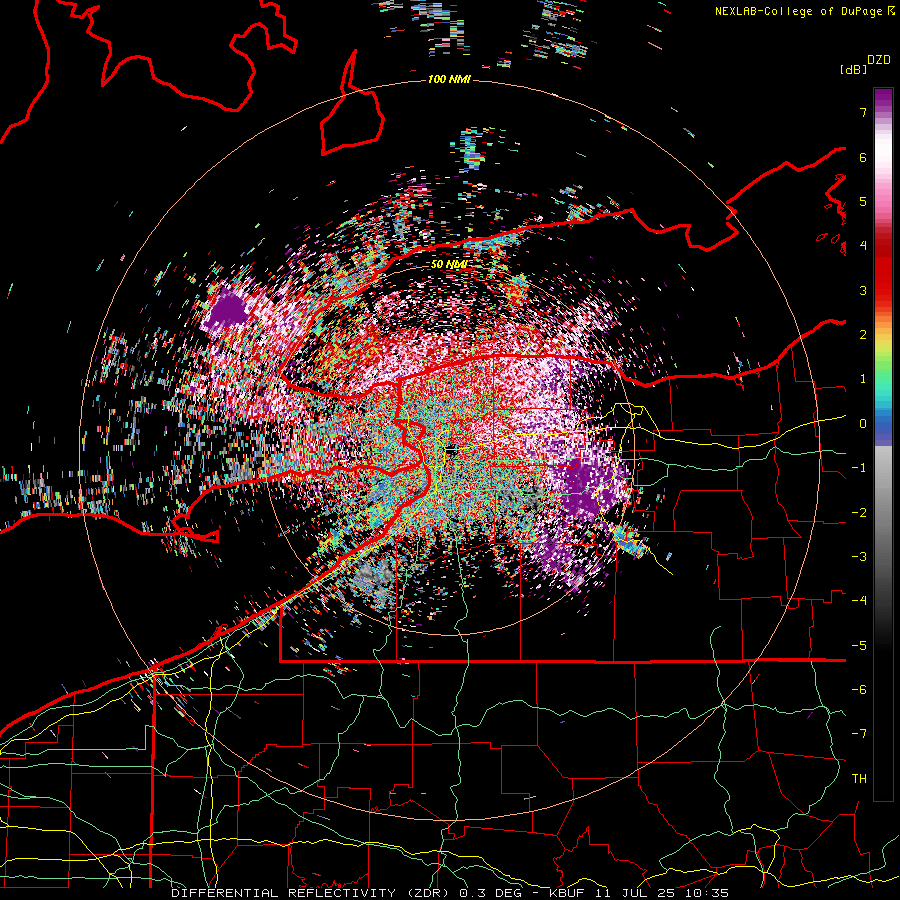The image size is (900, 900).
Task: Click the vertical ZDR color scale bar
Action: click(x=883, y=444)
